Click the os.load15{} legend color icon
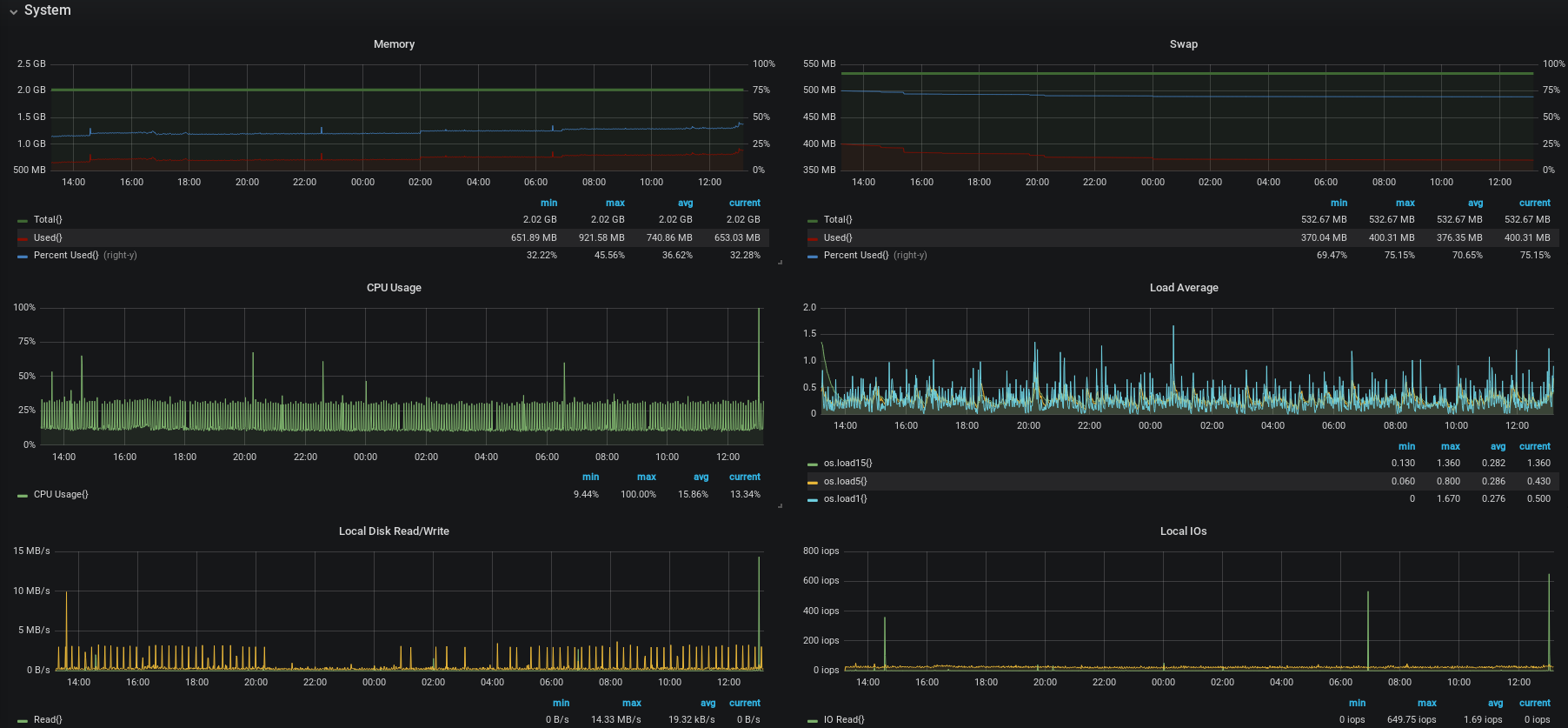1568x728 pixels. click(813, 464)
